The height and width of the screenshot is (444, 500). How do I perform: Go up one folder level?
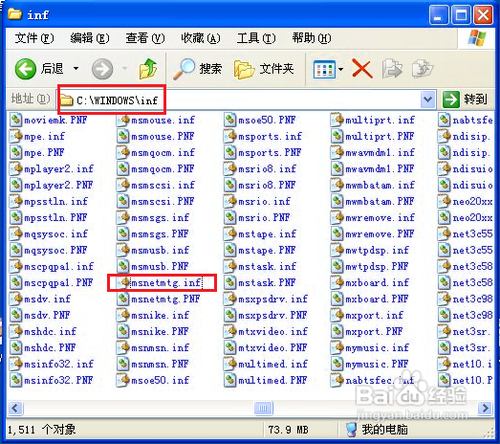(148, 69)
